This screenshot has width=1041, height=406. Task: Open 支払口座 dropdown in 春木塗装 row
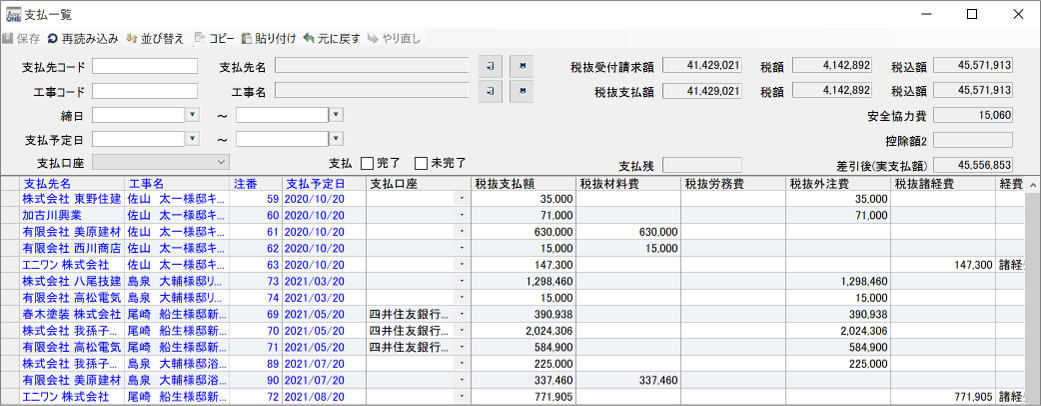coord(461,313)
